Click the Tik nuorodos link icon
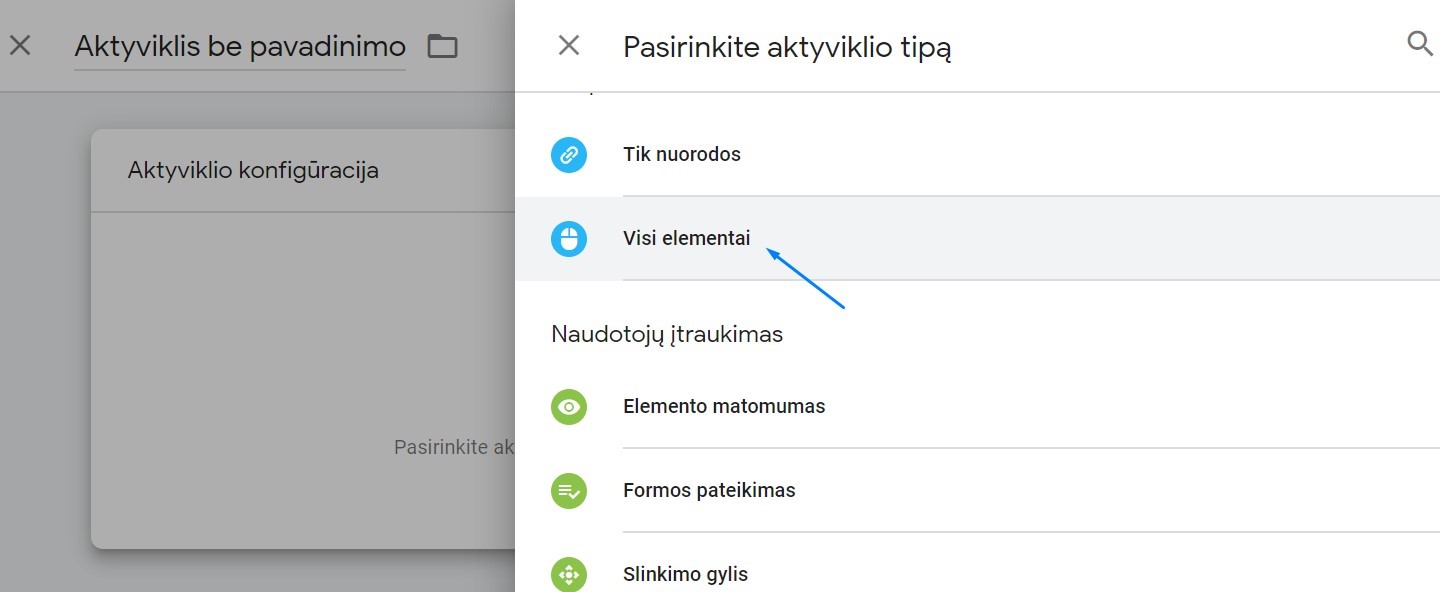 tap(569, 155)
